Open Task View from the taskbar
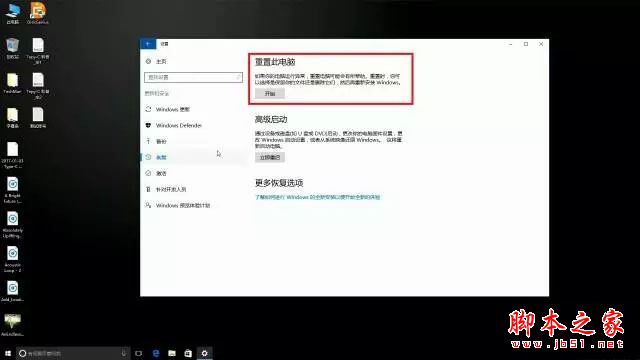The width and height of the screenshot is (640, 360). point(139,353)
